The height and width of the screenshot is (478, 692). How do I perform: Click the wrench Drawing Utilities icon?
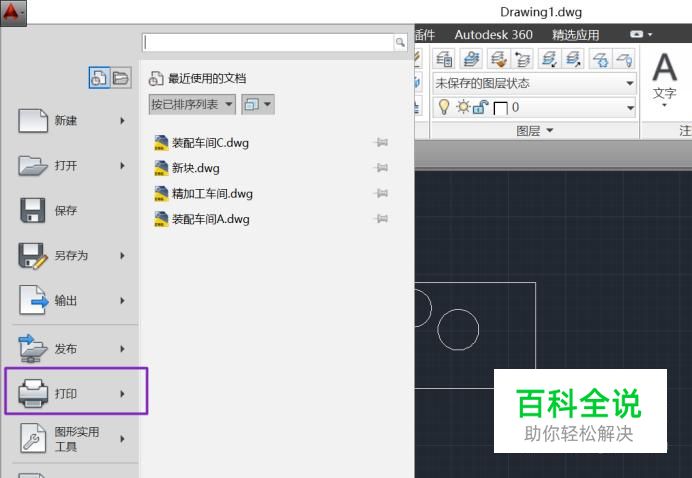tap(33, 438)
